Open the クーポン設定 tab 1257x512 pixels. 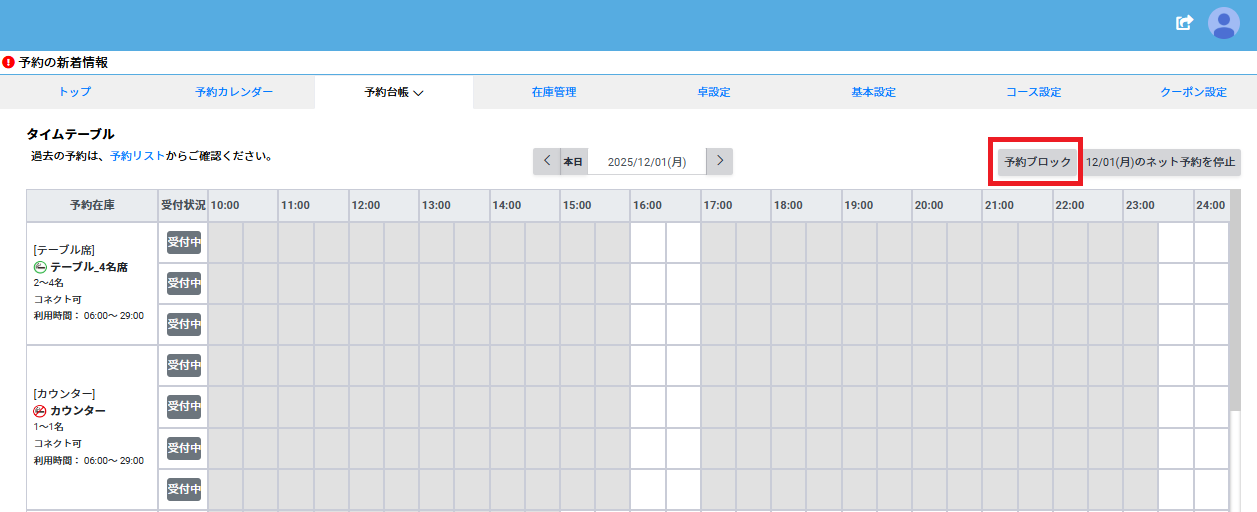pyautogui.click(x=1192, y=92)
